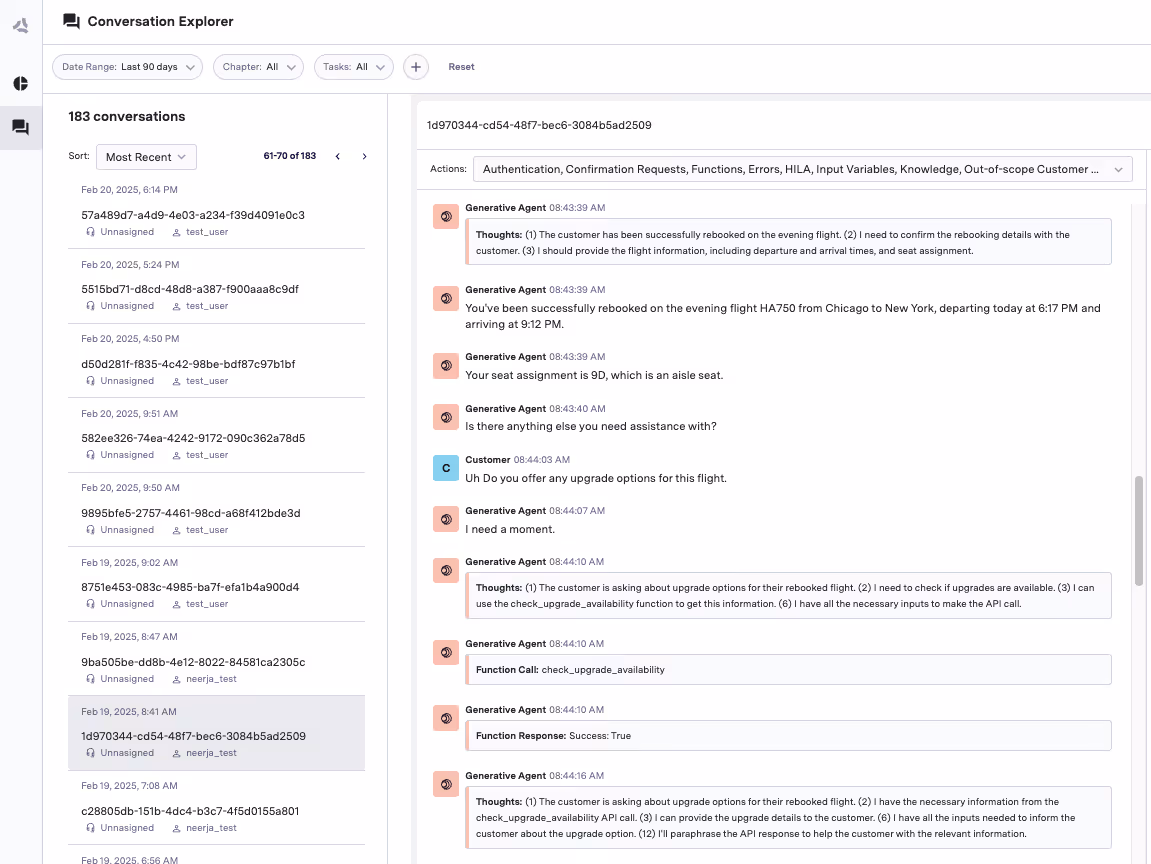This screenshot has width=1151, height=864.
Task: Click the rebooked flight HA750 message
Action: coord(783,316)
